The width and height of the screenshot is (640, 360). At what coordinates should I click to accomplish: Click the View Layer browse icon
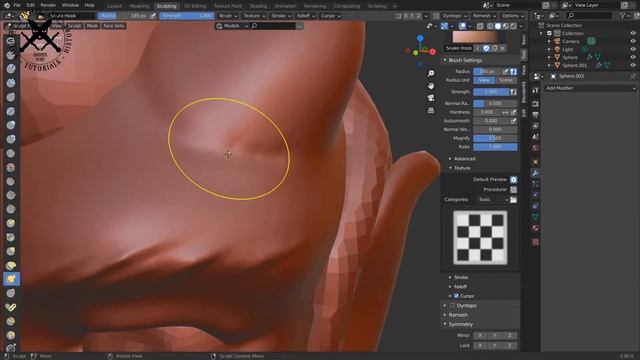(x=567, y=5)
